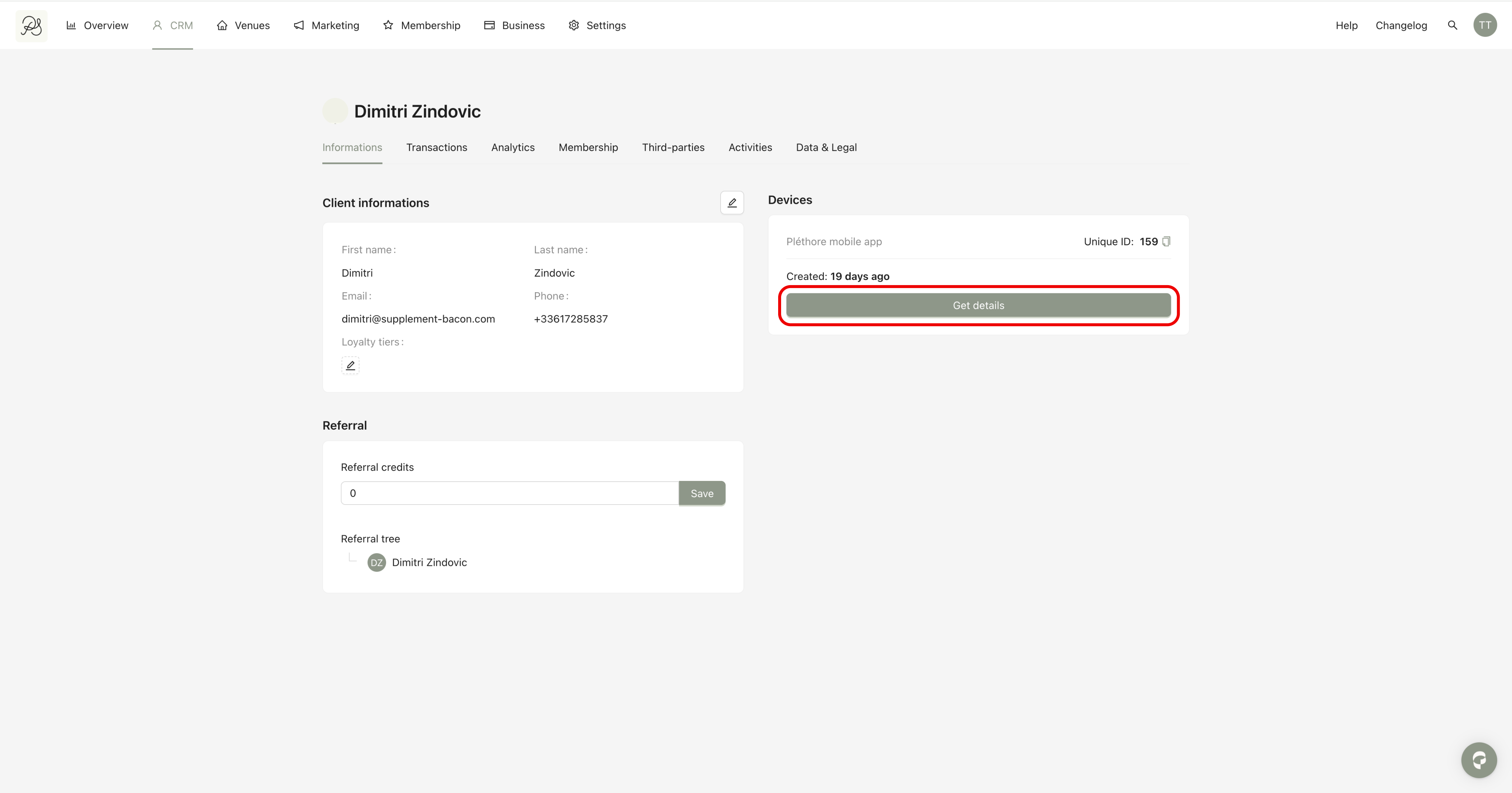Click the DZ avatar in referral tree
Viewport: 1512px width, 793px height.
click(376, 562)
